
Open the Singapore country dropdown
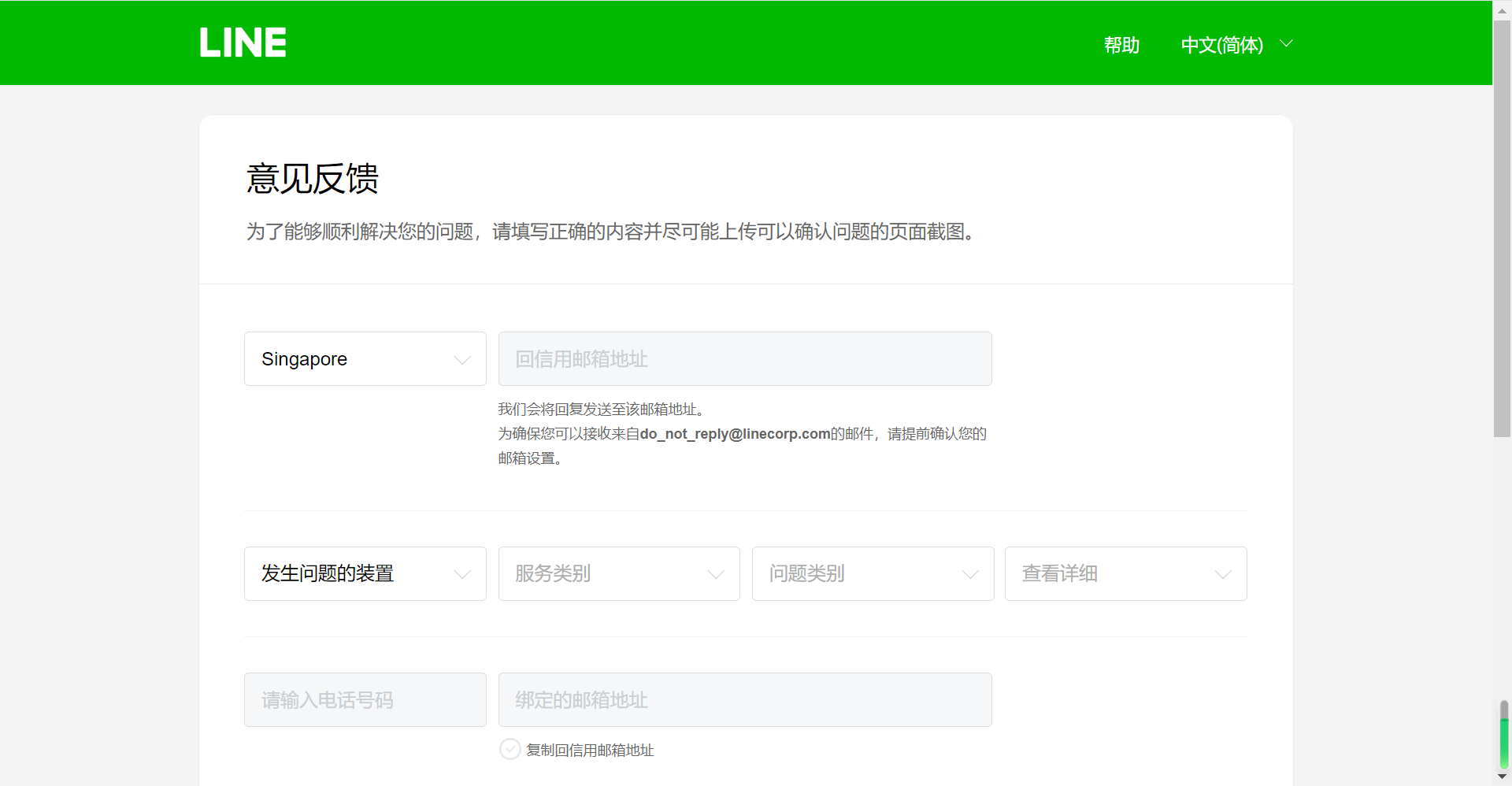click(365, 359)
